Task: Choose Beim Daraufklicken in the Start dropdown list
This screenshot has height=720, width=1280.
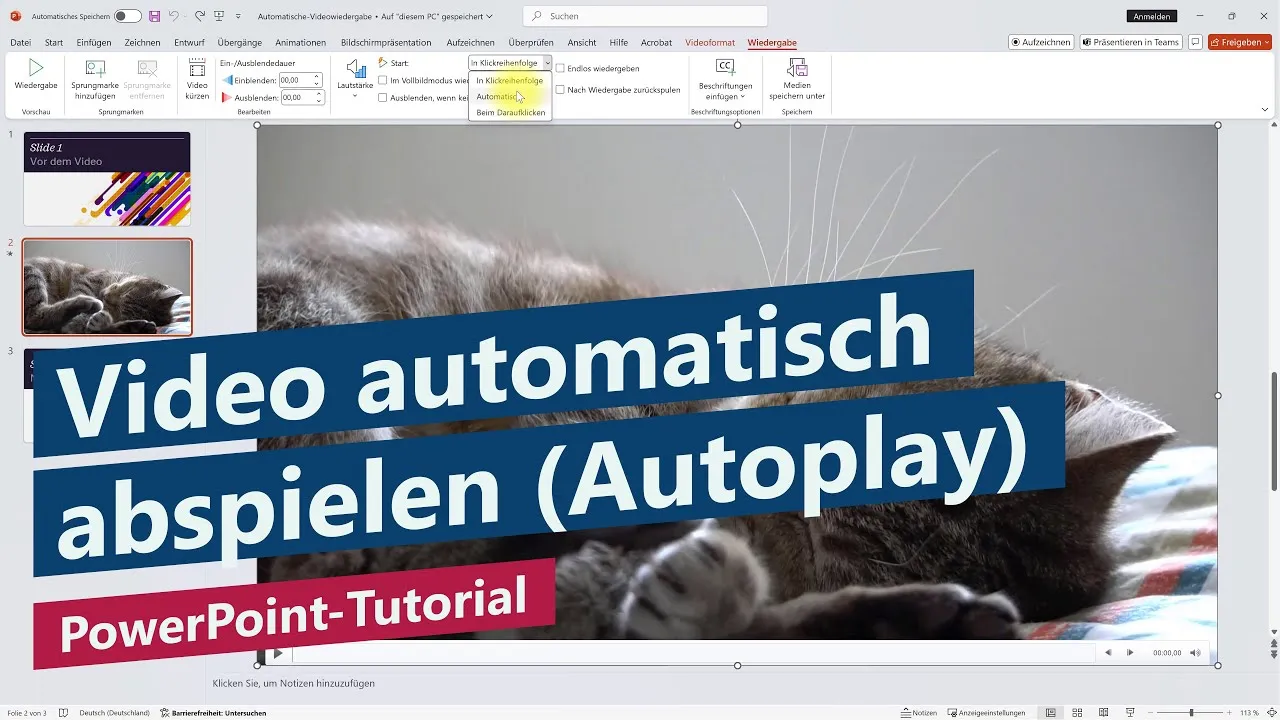Action: pyautogui.click(x=510, y=112)
